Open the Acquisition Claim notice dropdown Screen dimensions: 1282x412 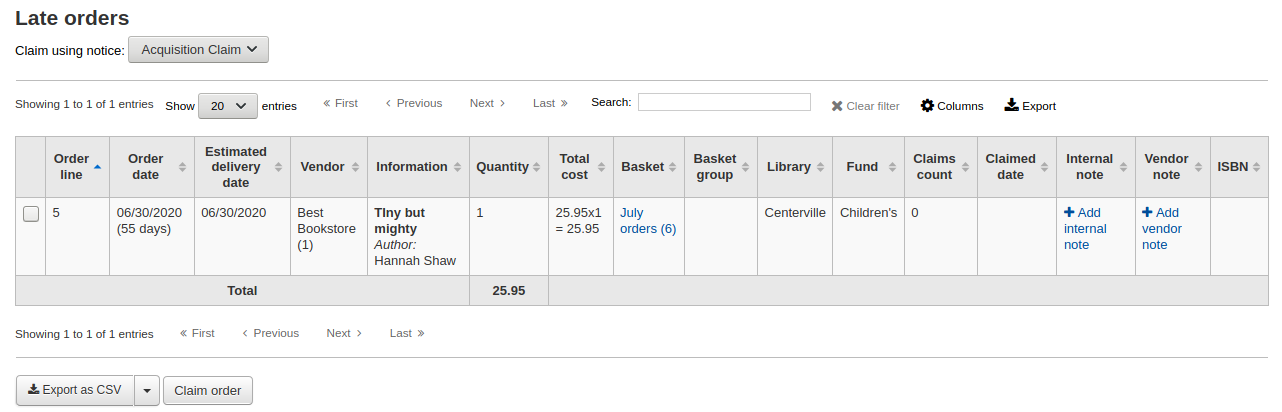199,50
